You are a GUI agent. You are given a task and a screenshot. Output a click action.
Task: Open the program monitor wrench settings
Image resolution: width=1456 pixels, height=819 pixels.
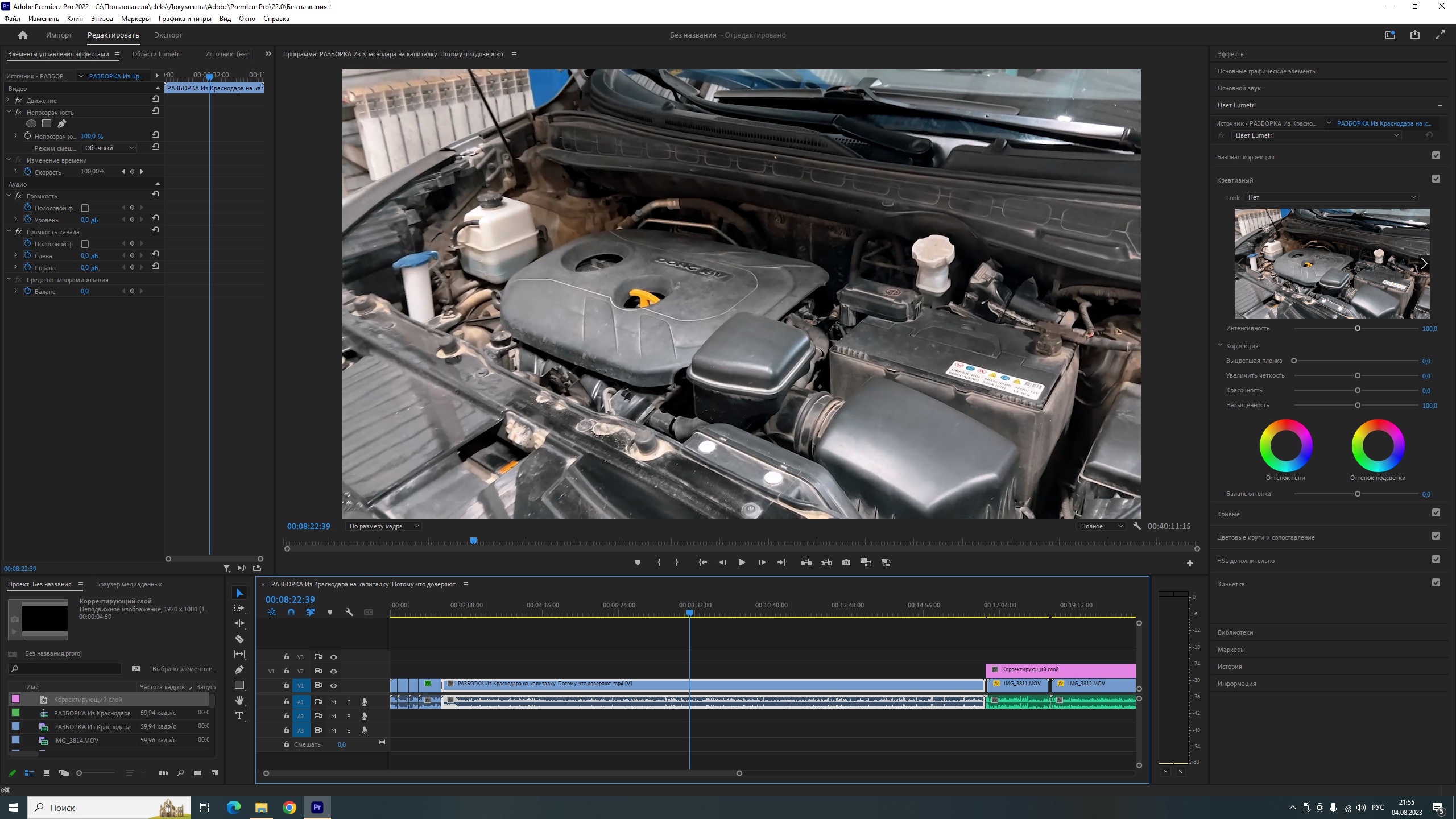[x=1137, y=526]
